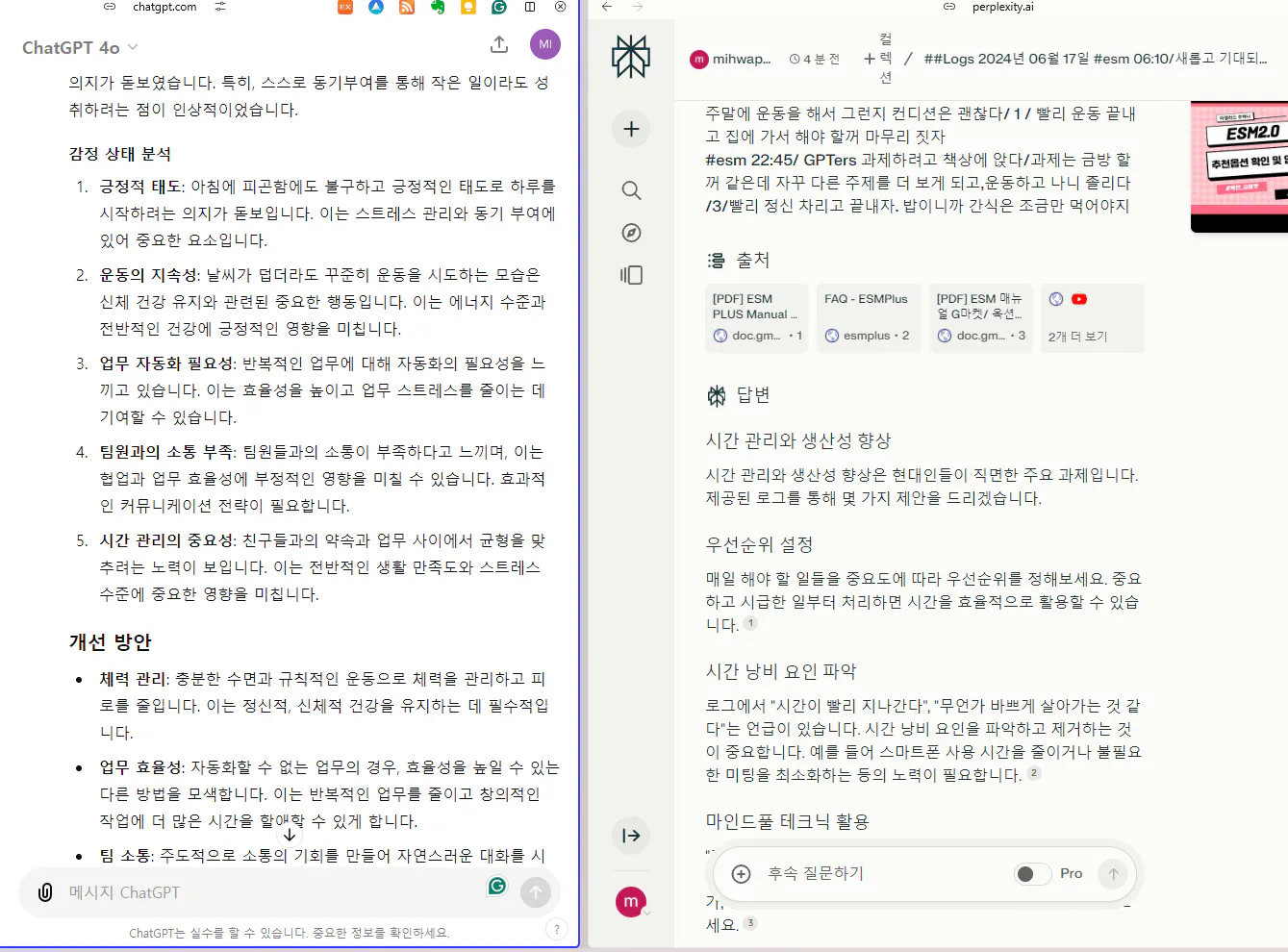The width and height of the screenshot is (1288, 952).
Task: Click the 시간 관리와 생산성 향상 heading
Action: pyautogui.click(x=798, y=440)
